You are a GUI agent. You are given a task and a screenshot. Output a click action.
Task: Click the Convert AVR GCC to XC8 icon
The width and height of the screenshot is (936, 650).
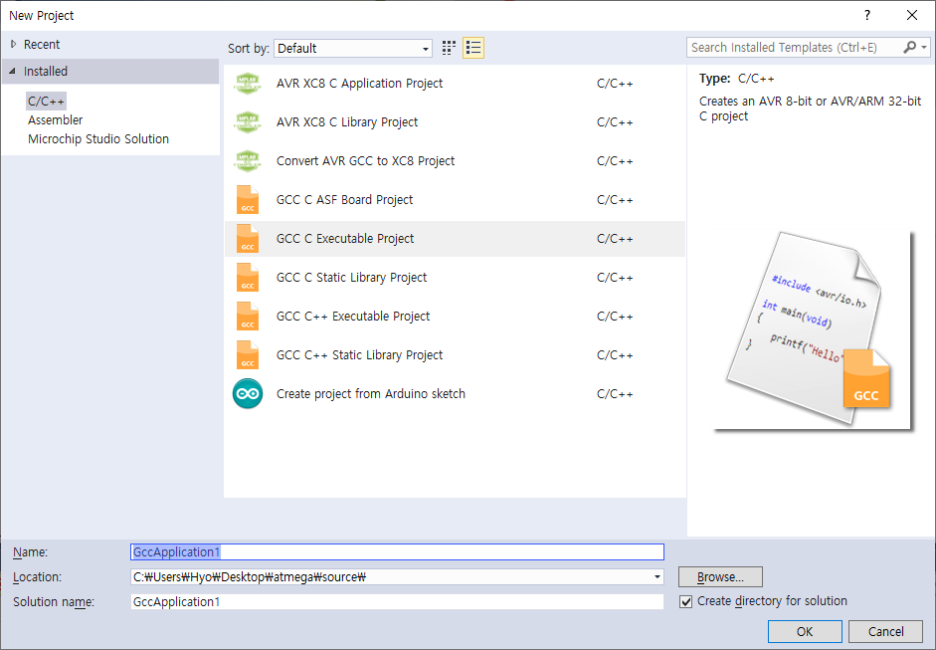click(x=248, y=161)
